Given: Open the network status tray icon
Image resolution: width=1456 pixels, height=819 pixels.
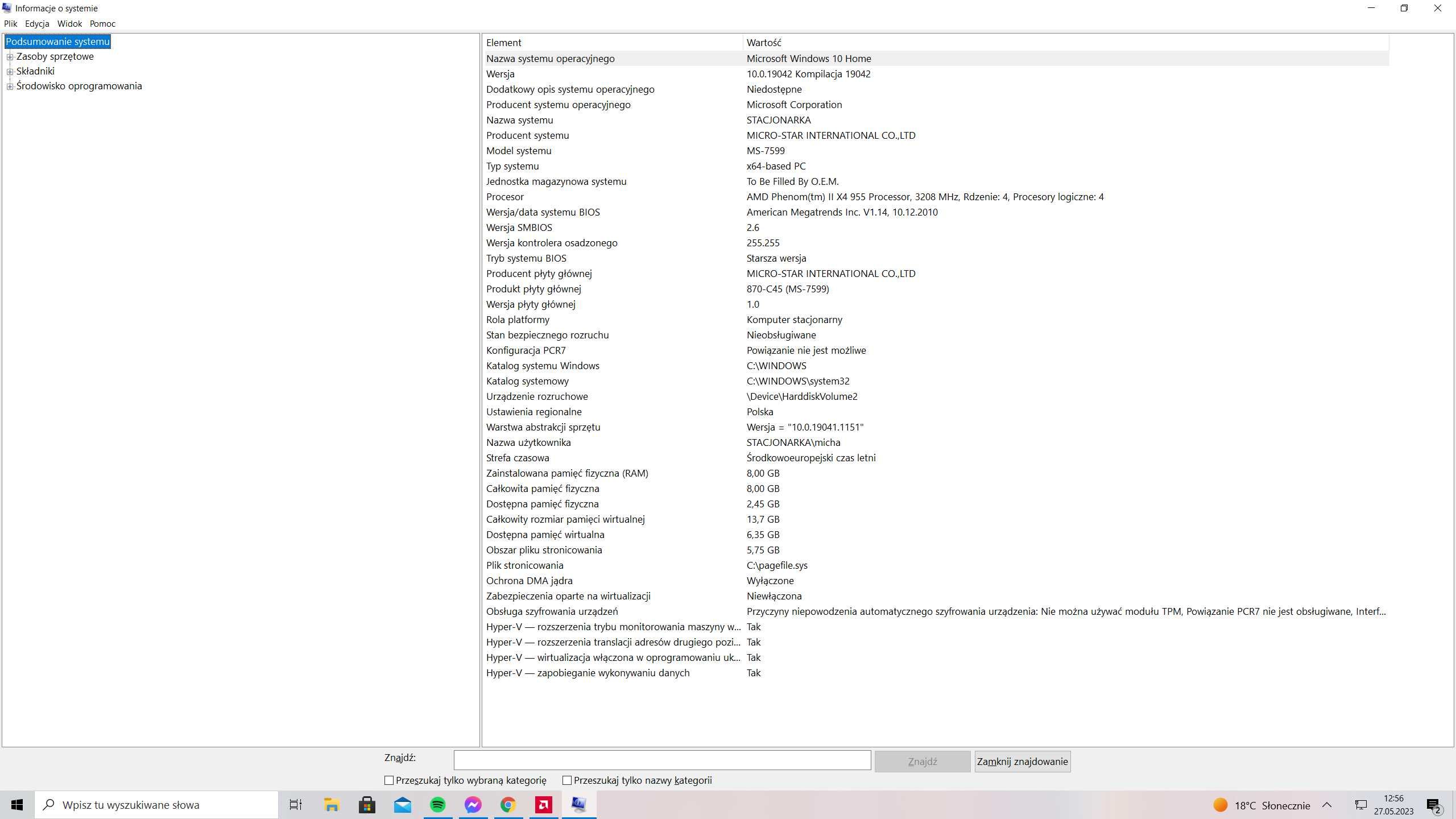Looking at the screenshot, I should tap(1361, 805).
